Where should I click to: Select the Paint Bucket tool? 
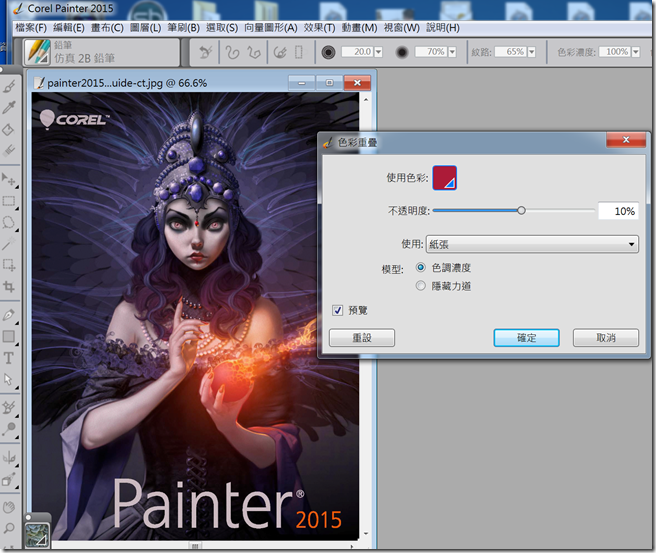pyautogui.click(x=9, y=129)
